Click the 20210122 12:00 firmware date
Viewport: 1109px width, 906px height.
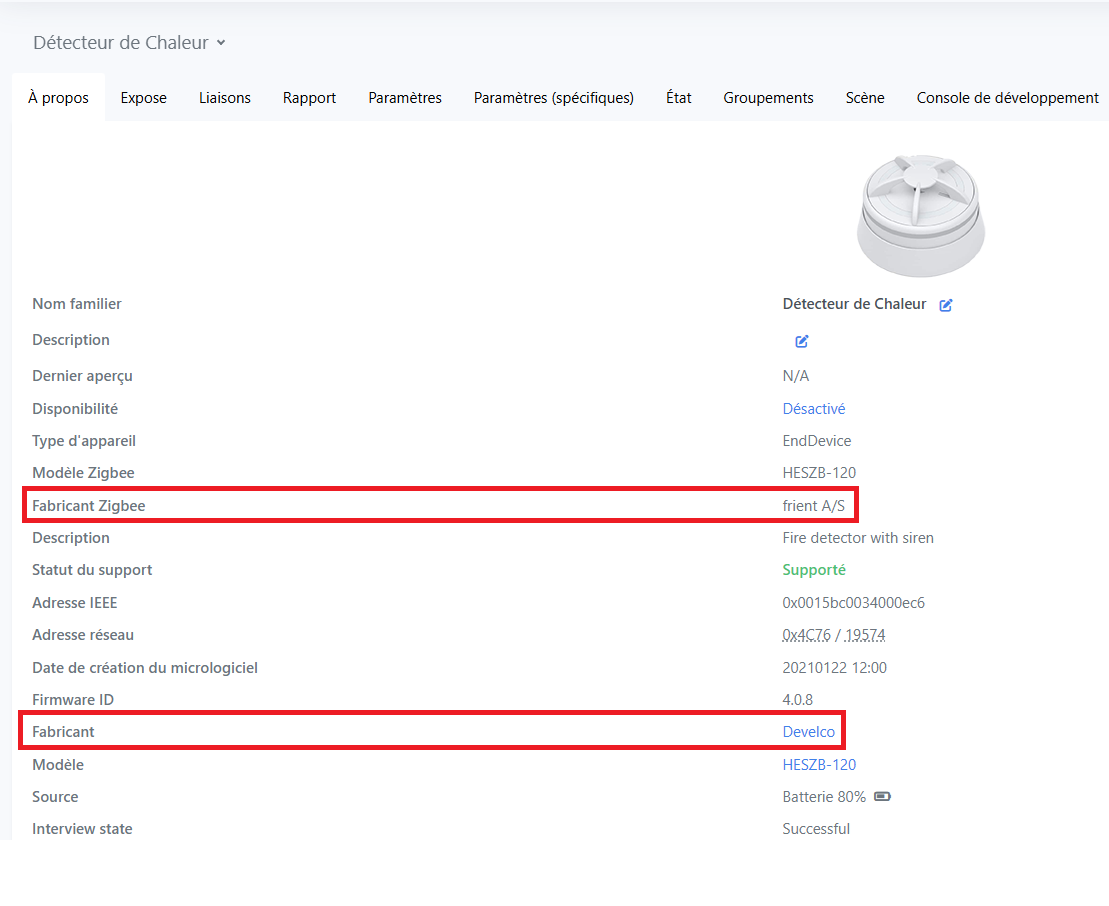tap(835, 668)
